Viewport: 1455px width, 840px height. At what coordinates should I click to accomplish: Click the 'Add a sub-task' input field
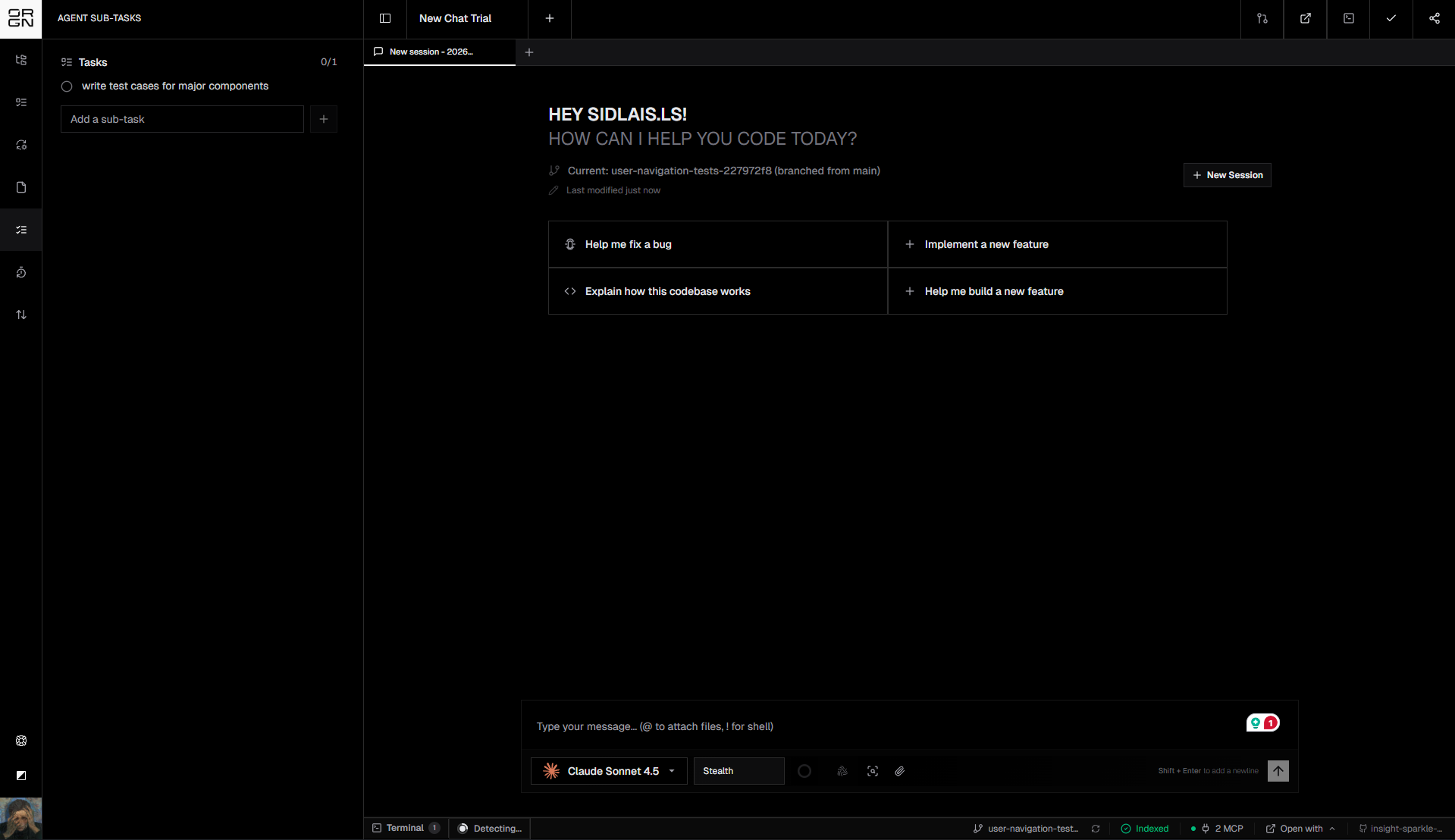[x=182, y=119]
